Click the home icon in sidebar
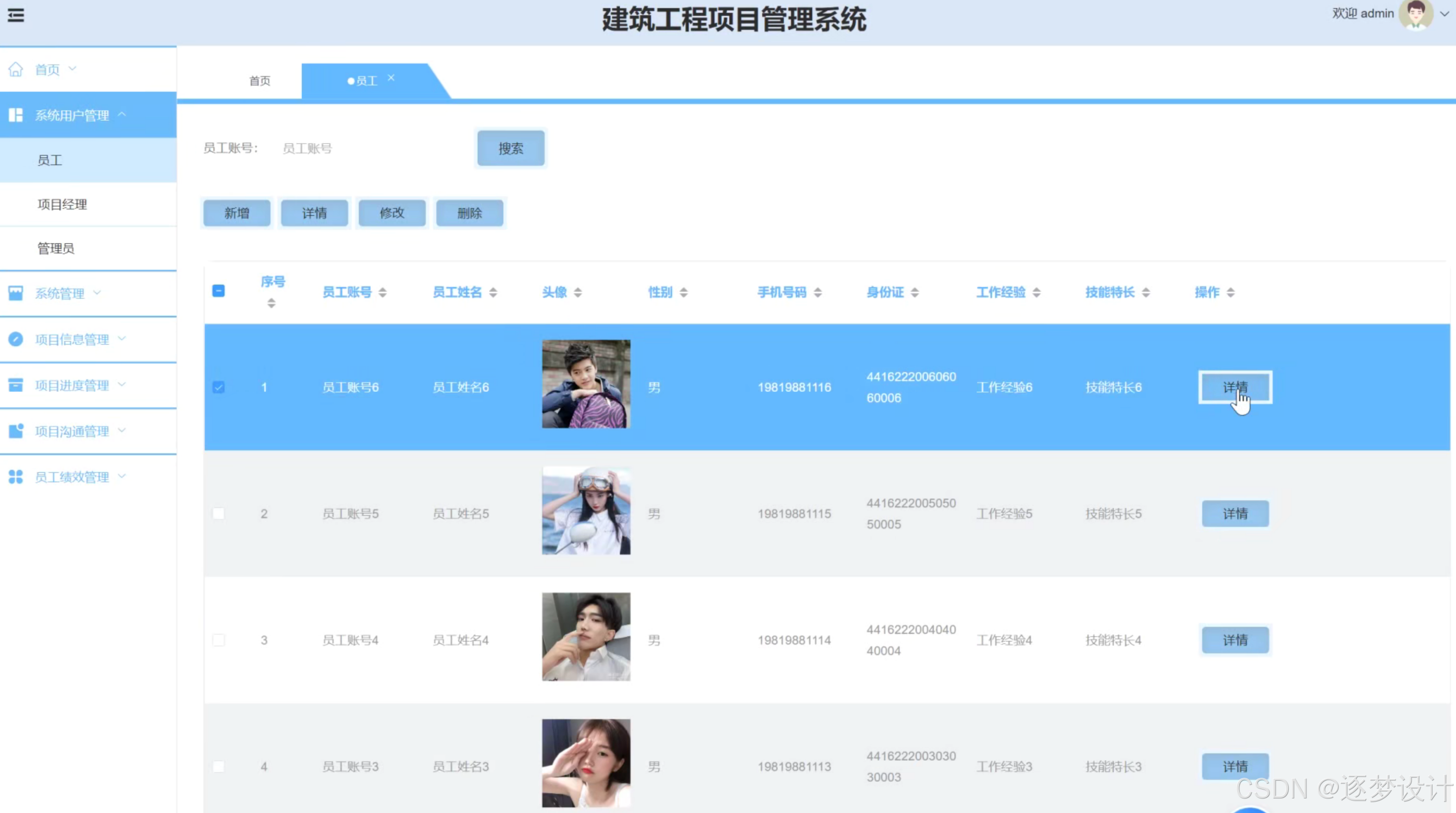 pos(16,69)
